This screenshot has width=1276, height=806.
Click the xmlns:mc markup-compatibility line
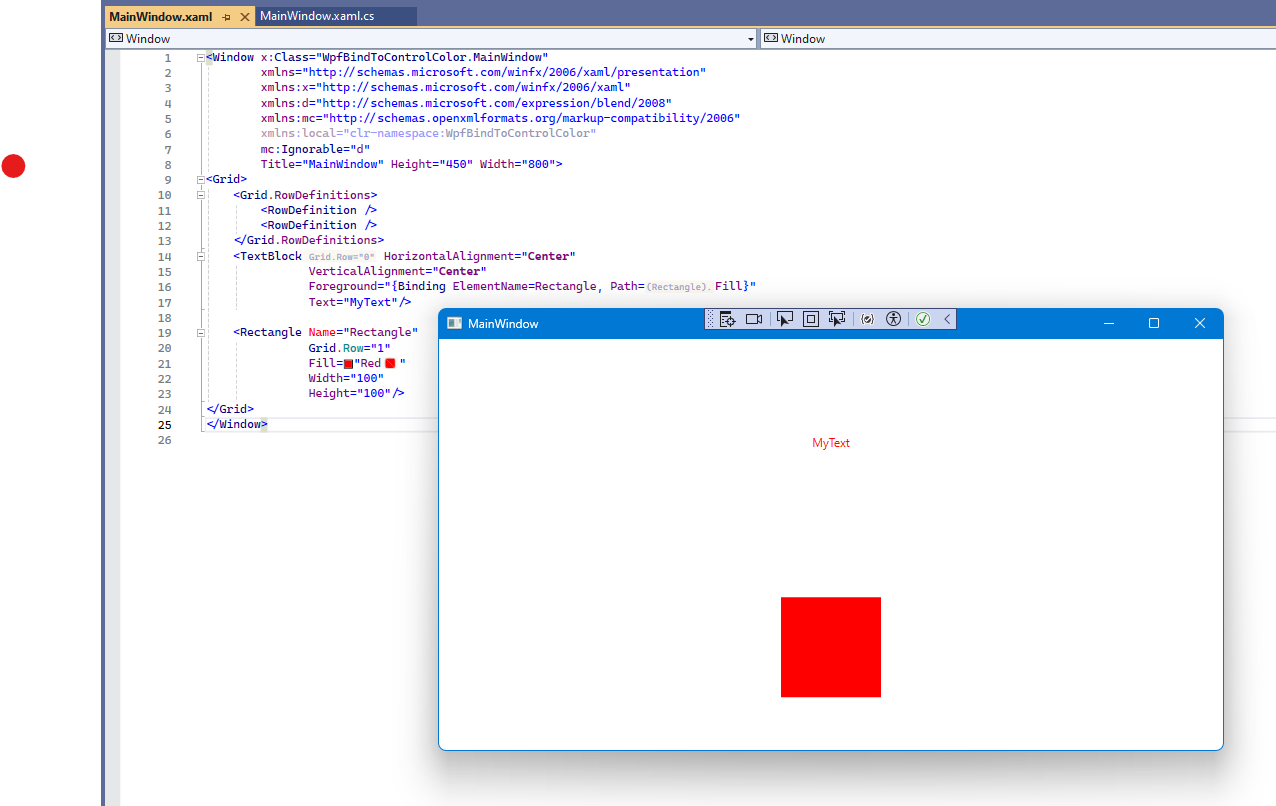500,118
